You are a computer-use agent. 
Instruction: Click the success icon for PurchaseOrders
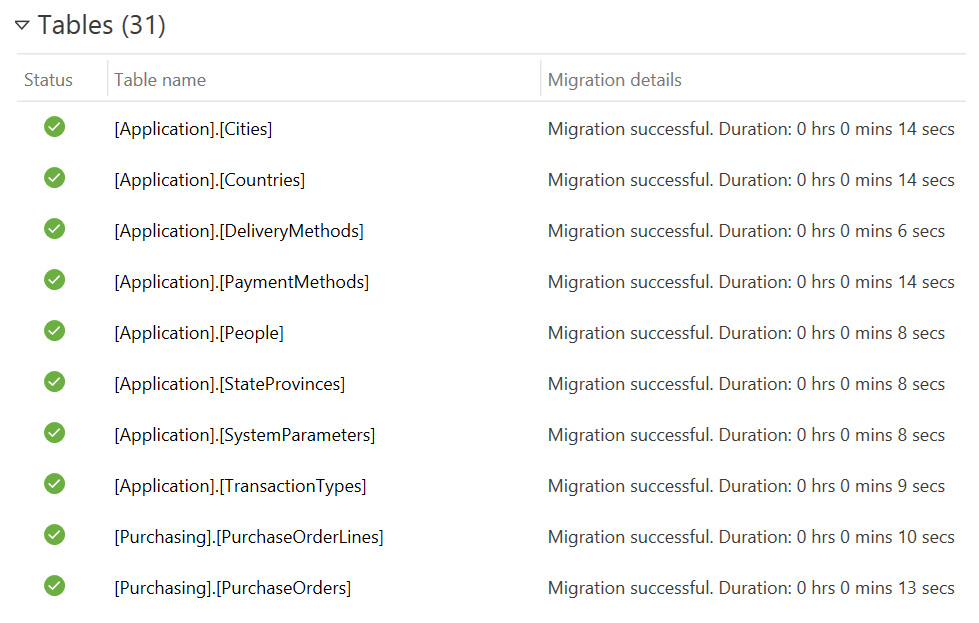55,586
